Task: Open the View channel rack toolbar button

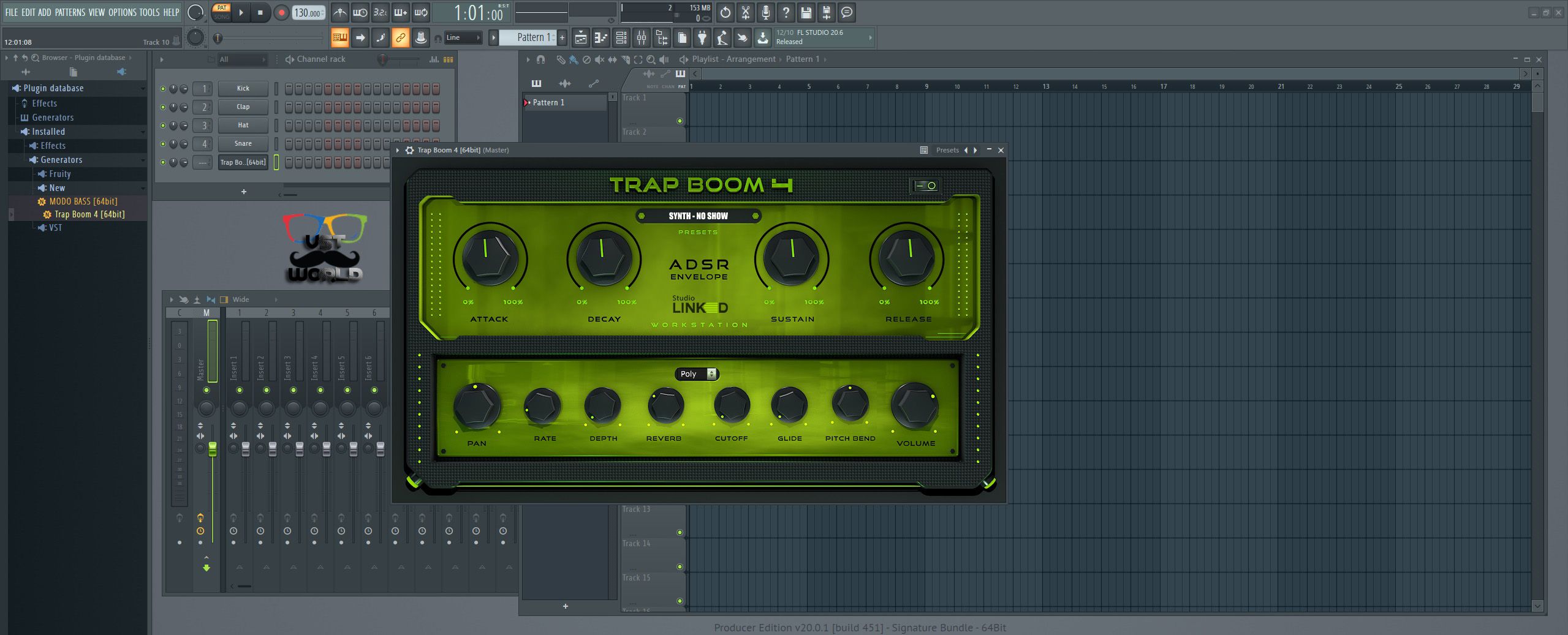Action: [621, 38]
